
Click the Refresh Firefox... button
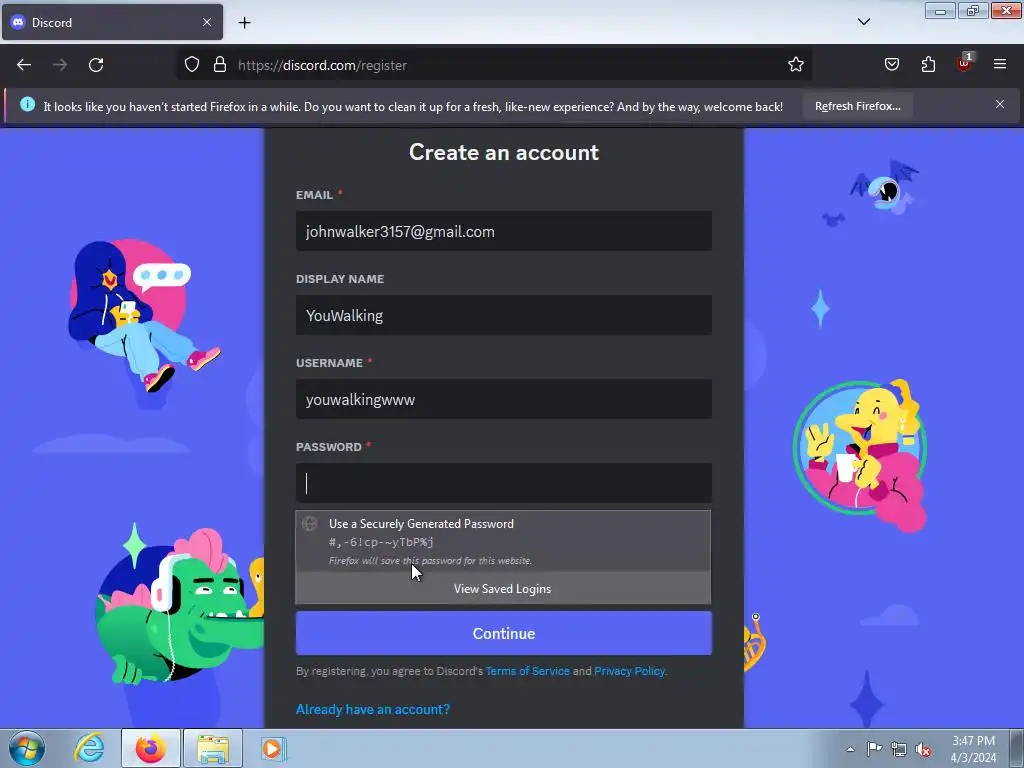coord(857,106)
